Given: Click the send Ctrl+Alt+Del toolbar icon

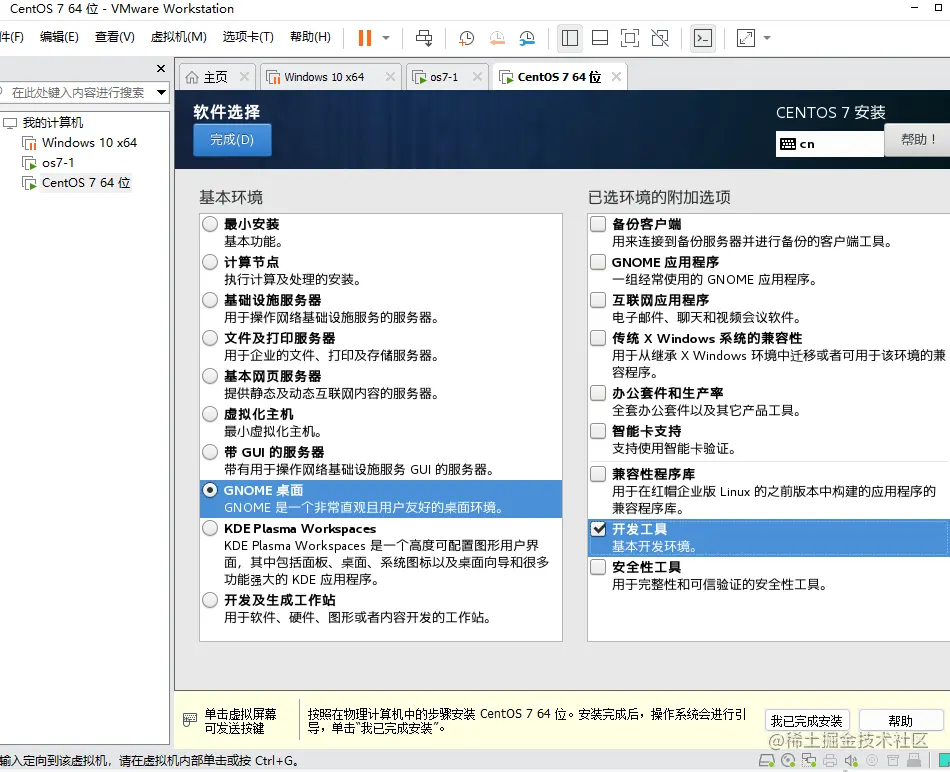Looking at the screenshot, I should click(x=424, y=38).
